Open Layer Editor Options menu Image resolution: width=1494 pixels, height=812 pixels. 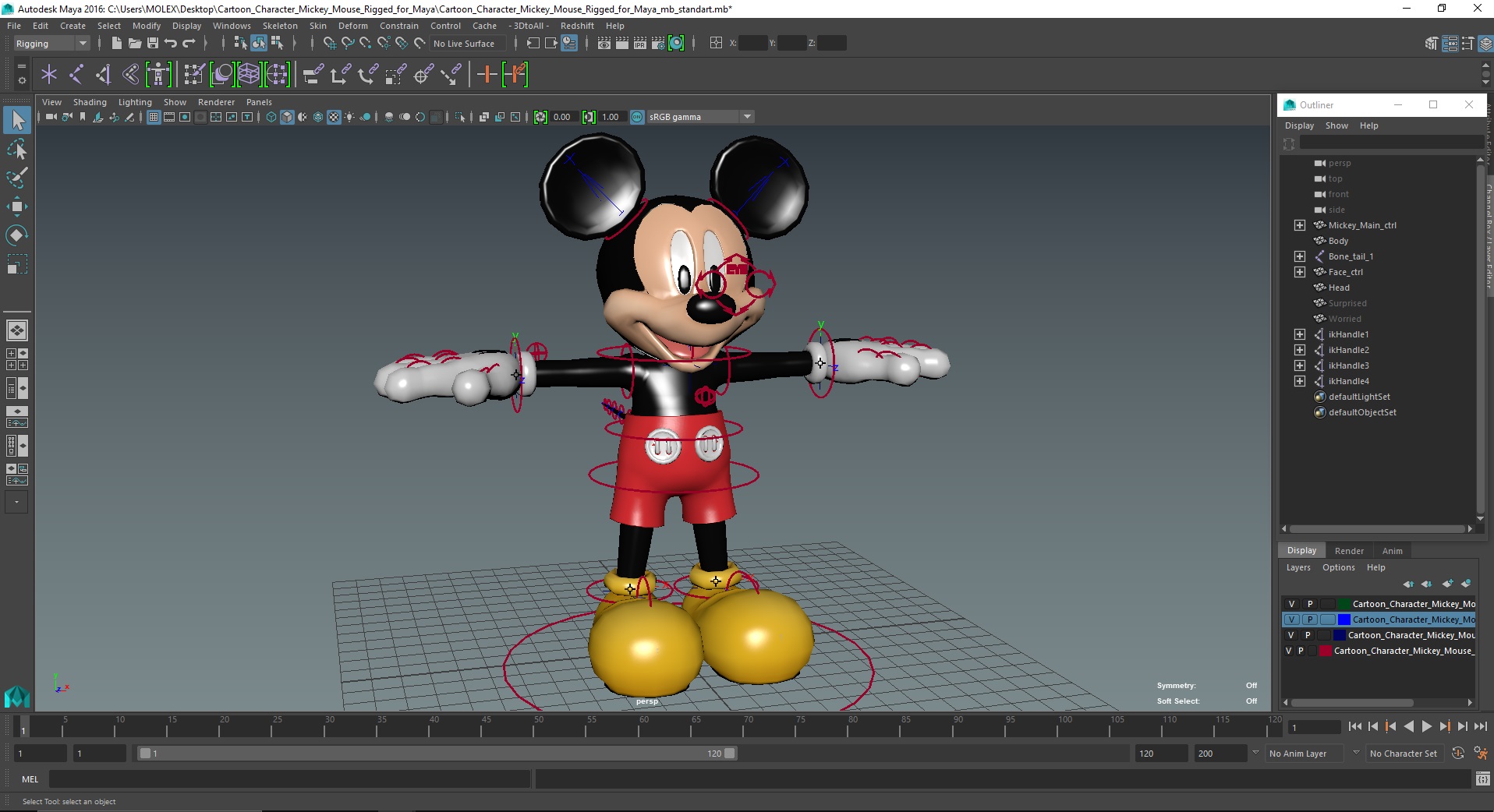point(1339,567)
